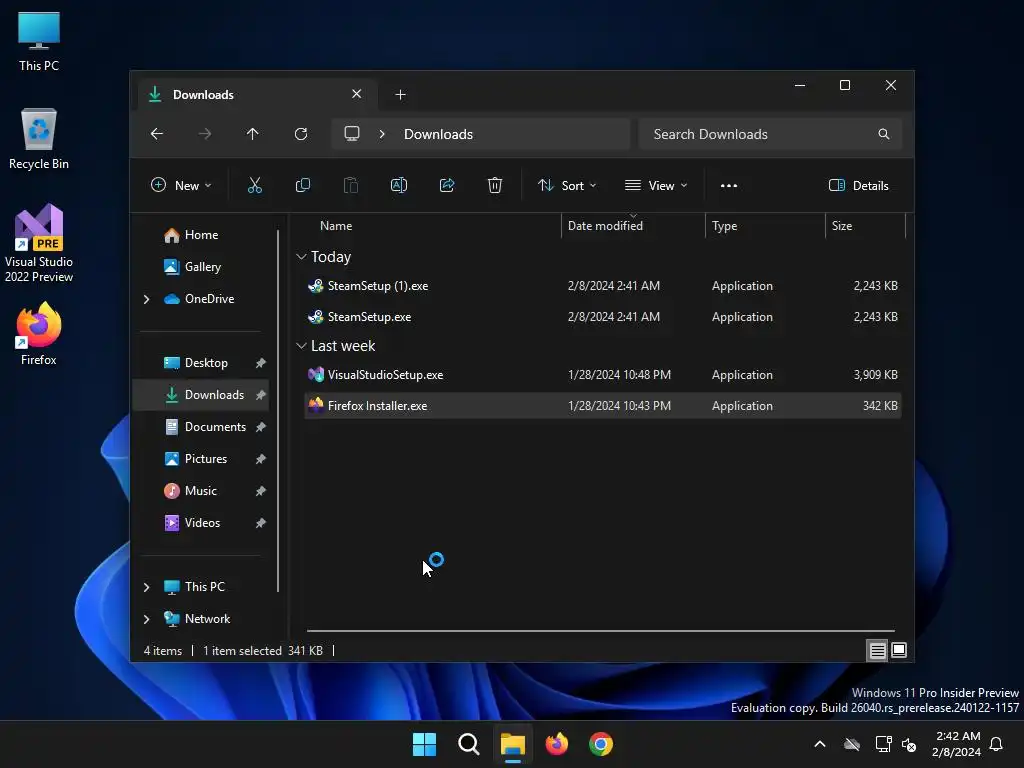Click the Delete trash icon
The width and height of the screenshot is (1024, 768).
[x=495, y=185]
